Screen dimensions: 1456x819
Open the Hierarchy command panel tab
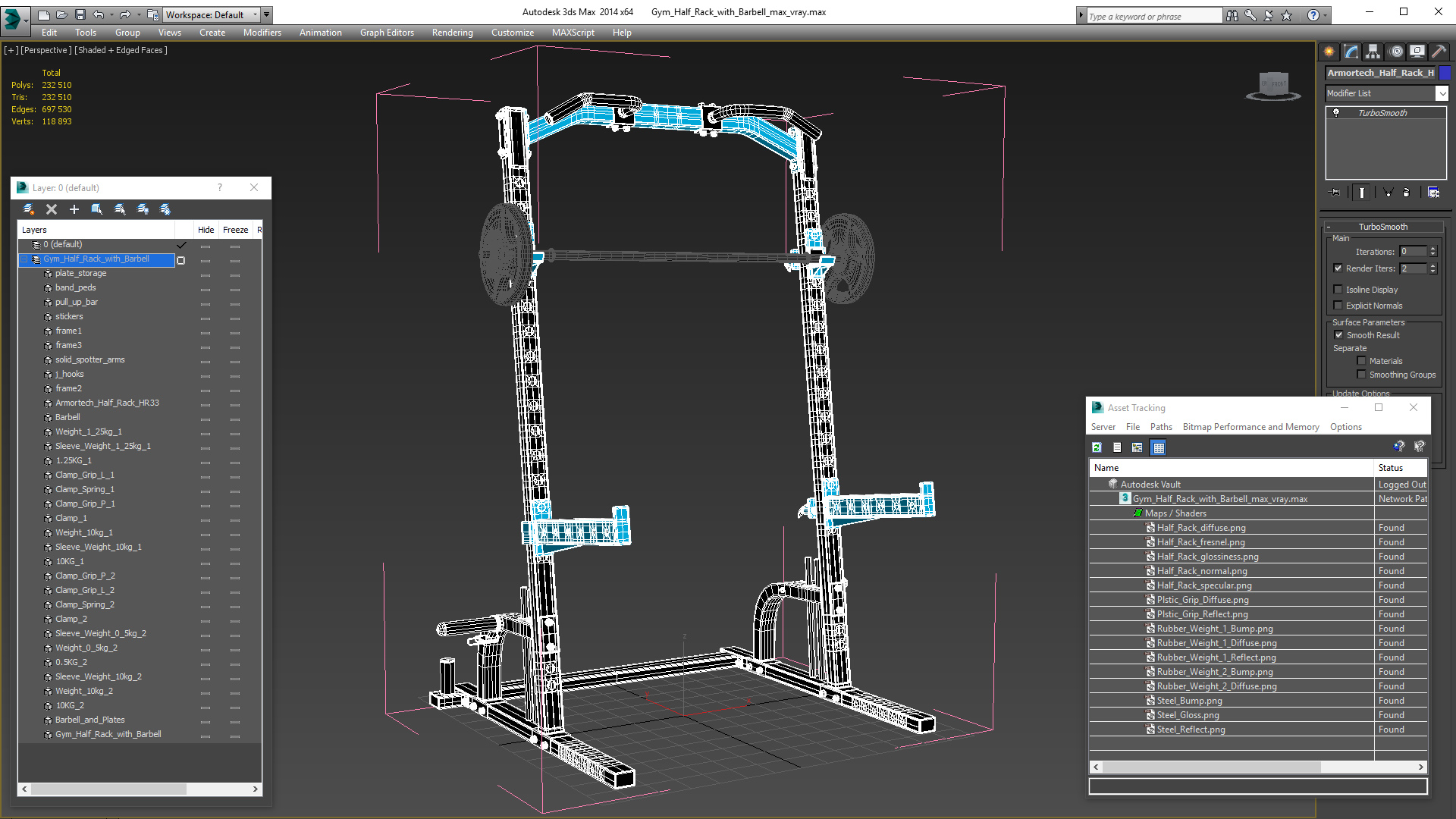(1373, 52)
